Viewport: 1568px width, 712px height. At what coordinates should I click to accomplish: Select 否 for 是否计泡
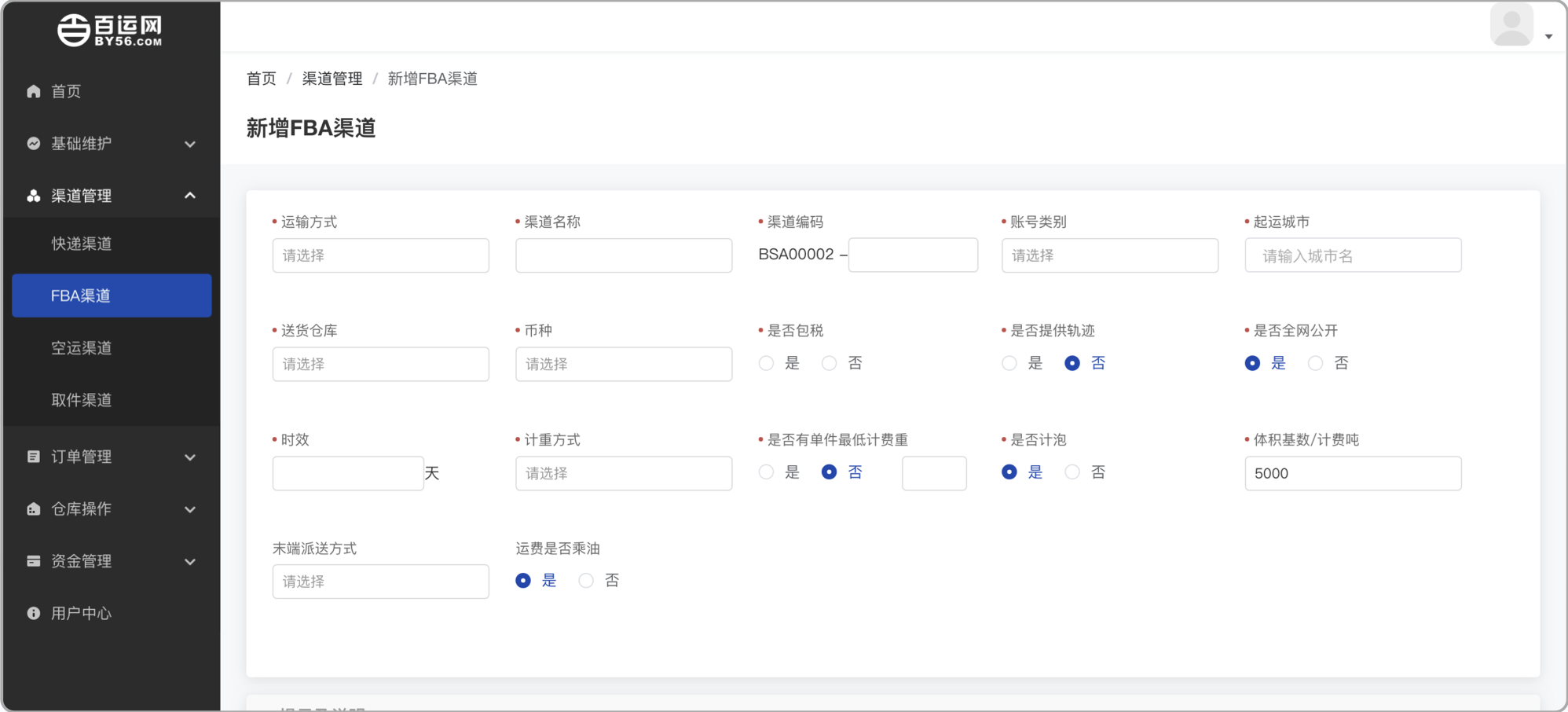click(1072, 472)
